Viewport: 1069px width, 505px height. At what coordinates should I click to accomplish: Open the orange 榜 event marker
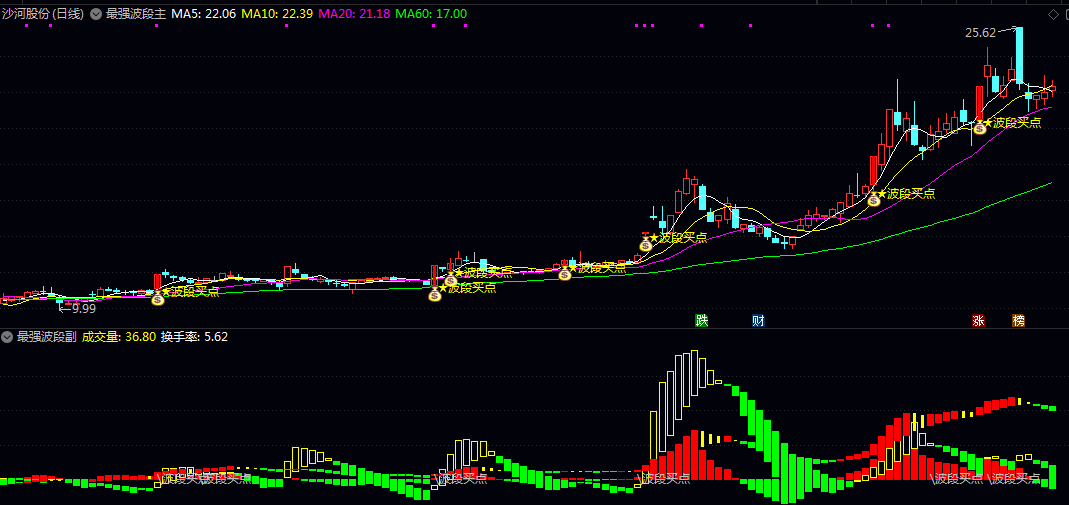pyautogui.click(x=1019, y=320)
